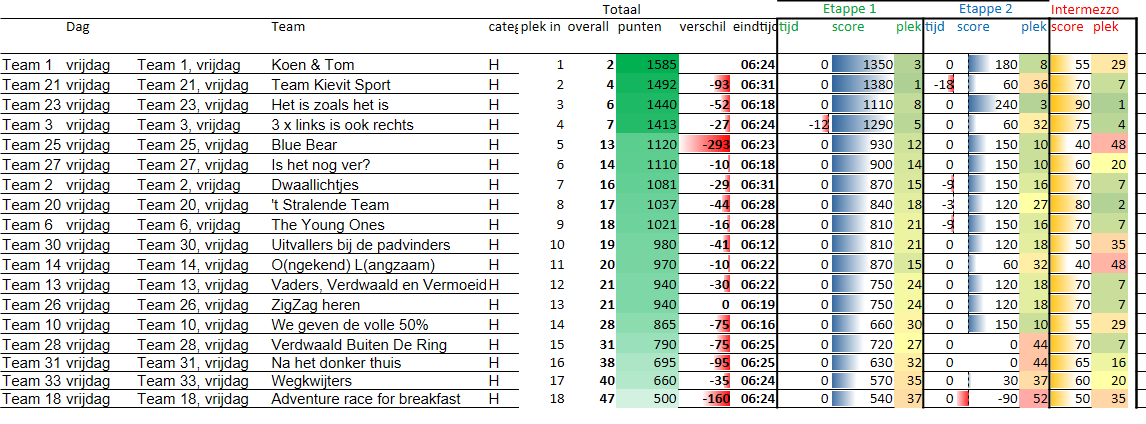Viewport: 1146px width, 424px height.
Task: Click the "punten" column header
Action: pos(640,27)
